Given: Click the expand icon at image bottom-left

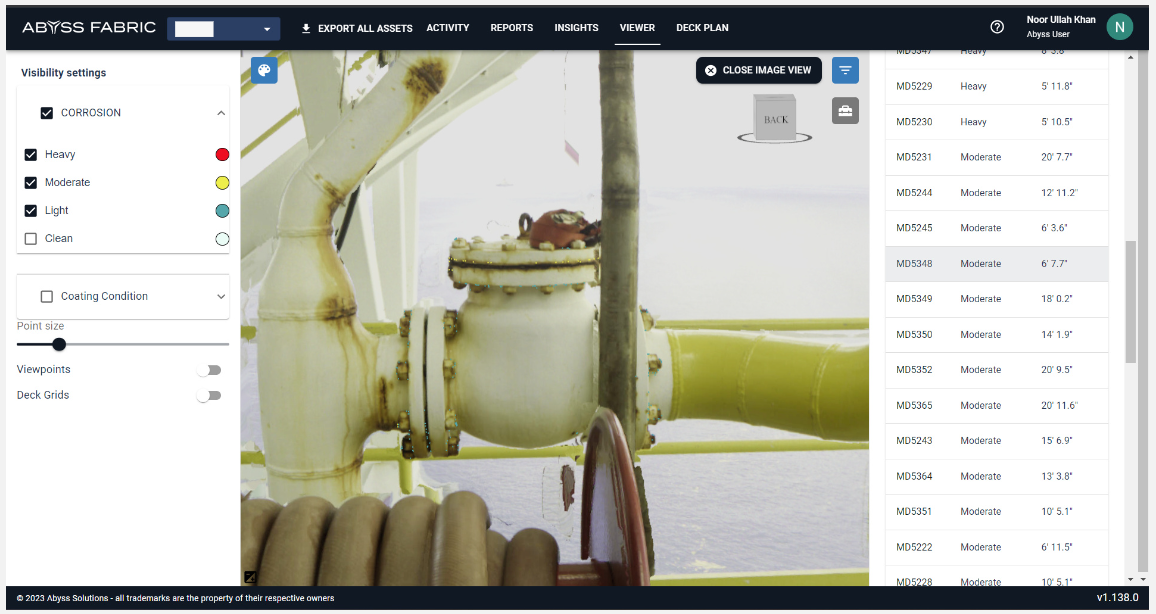Looking at the screenshot, I should click(250, 577).
